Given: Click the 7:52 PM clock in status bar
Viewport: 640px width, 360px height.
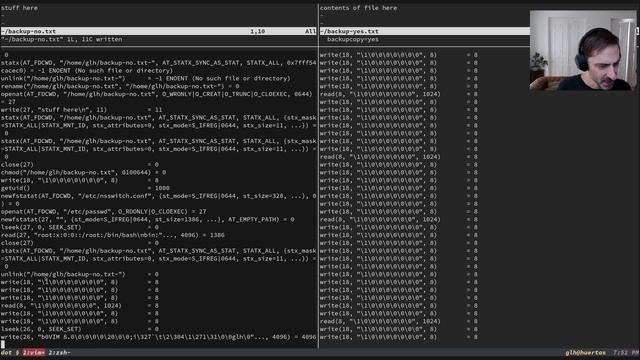Looking at the screenshot, I should tap(626, 353).
